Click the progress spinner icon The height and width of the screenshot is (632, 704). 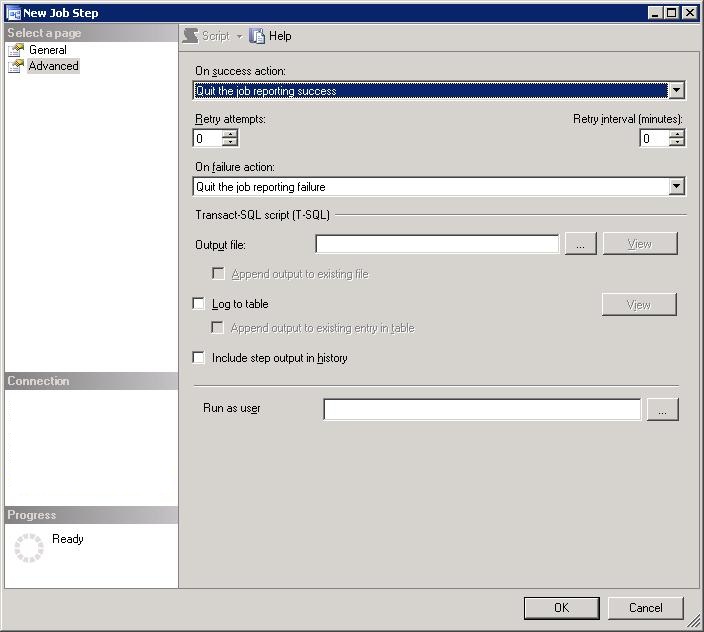[x=29, y=548]
